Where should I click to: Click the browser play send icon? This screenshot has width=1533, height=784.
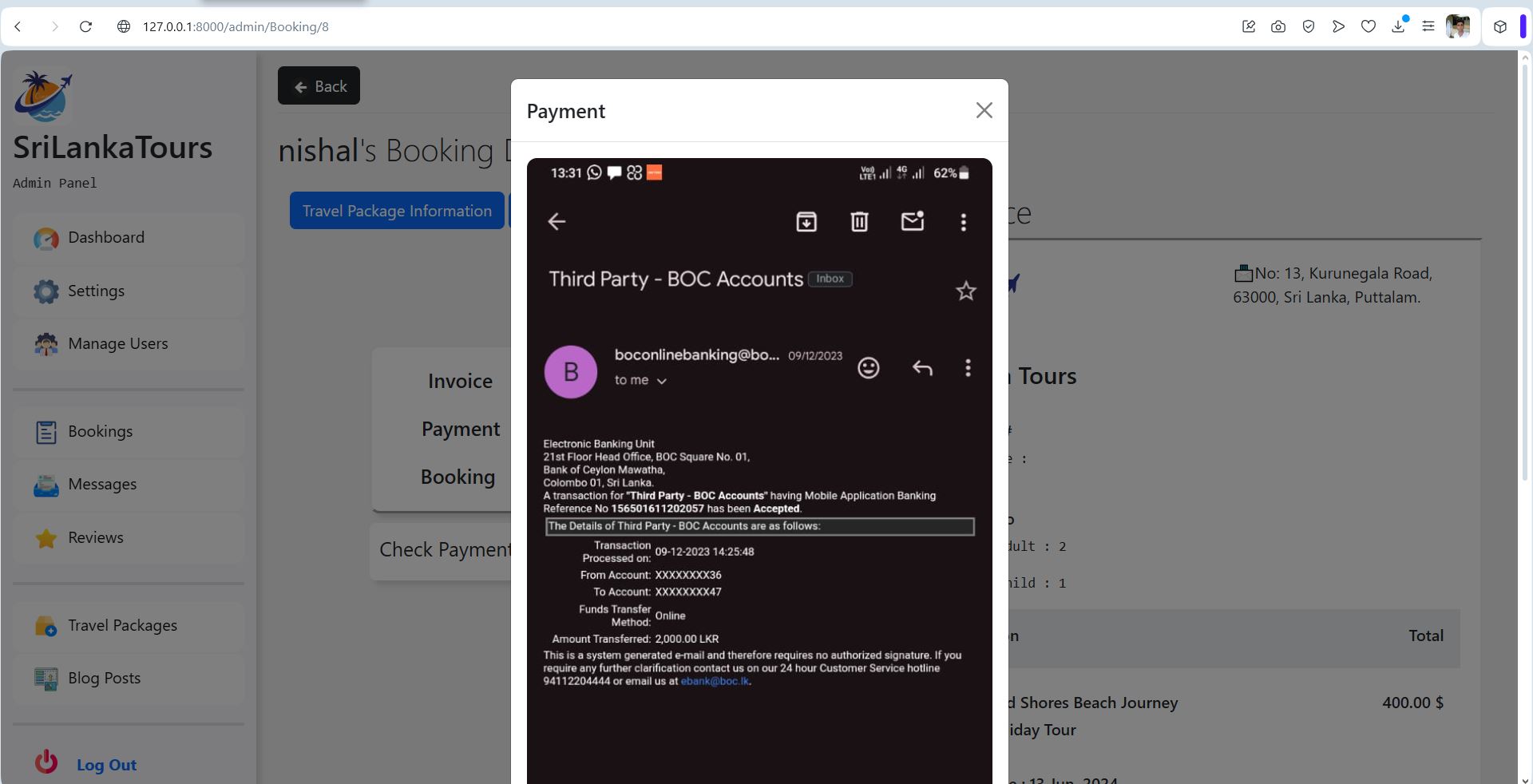tap(1338, 26)
